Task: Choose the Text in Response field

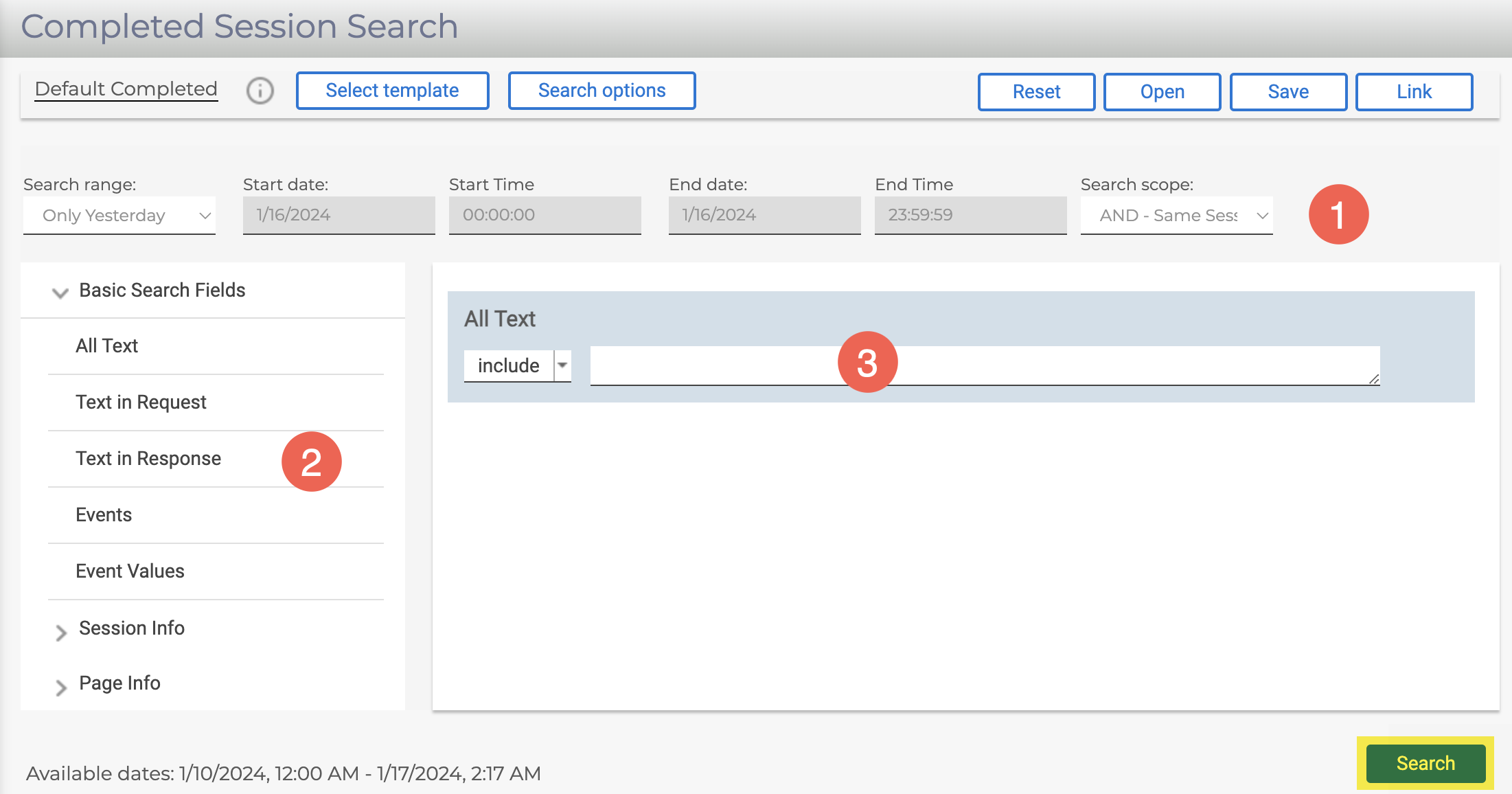Action: point(148,459)
